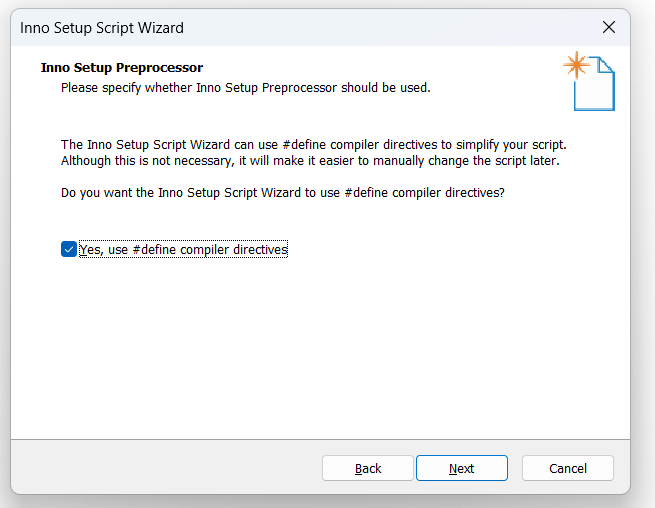
Task: Click the new script document icon
Action: [589, 81]
